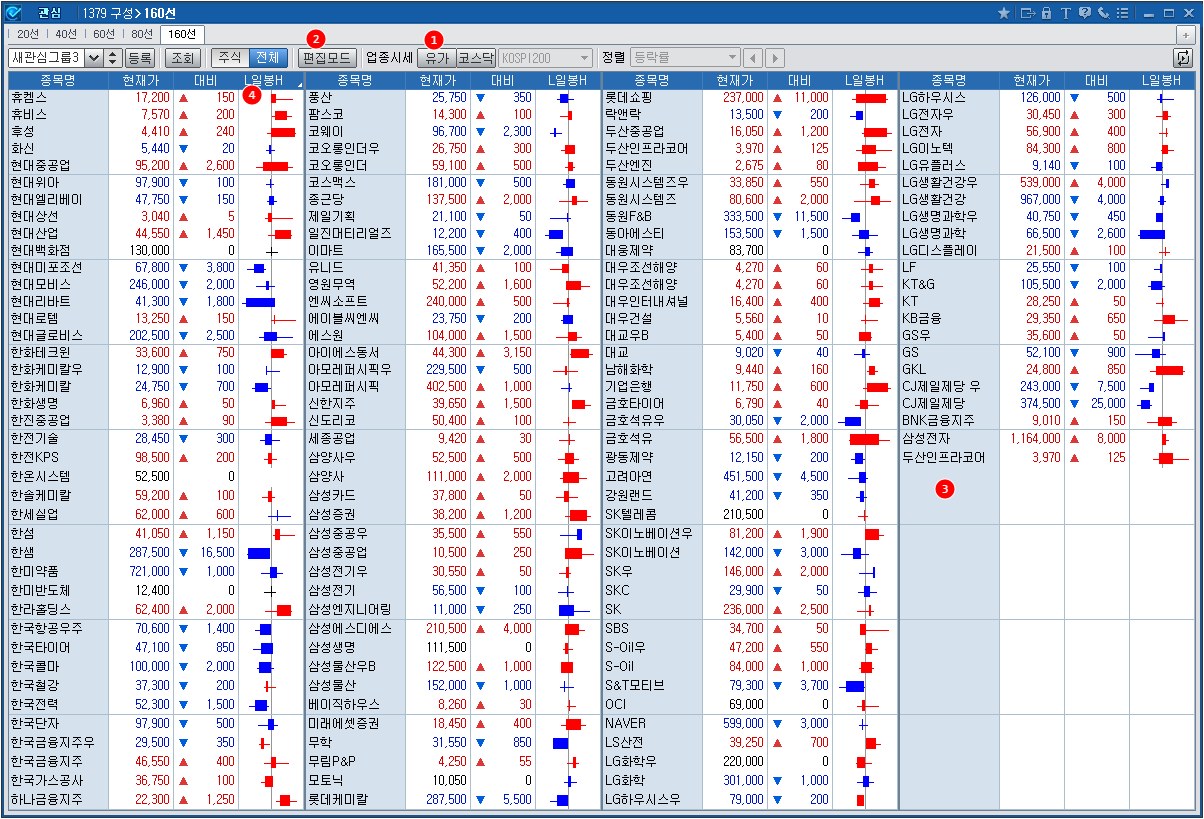Select 전체 view toggle
1204x819 pixels.
[268, 58]
